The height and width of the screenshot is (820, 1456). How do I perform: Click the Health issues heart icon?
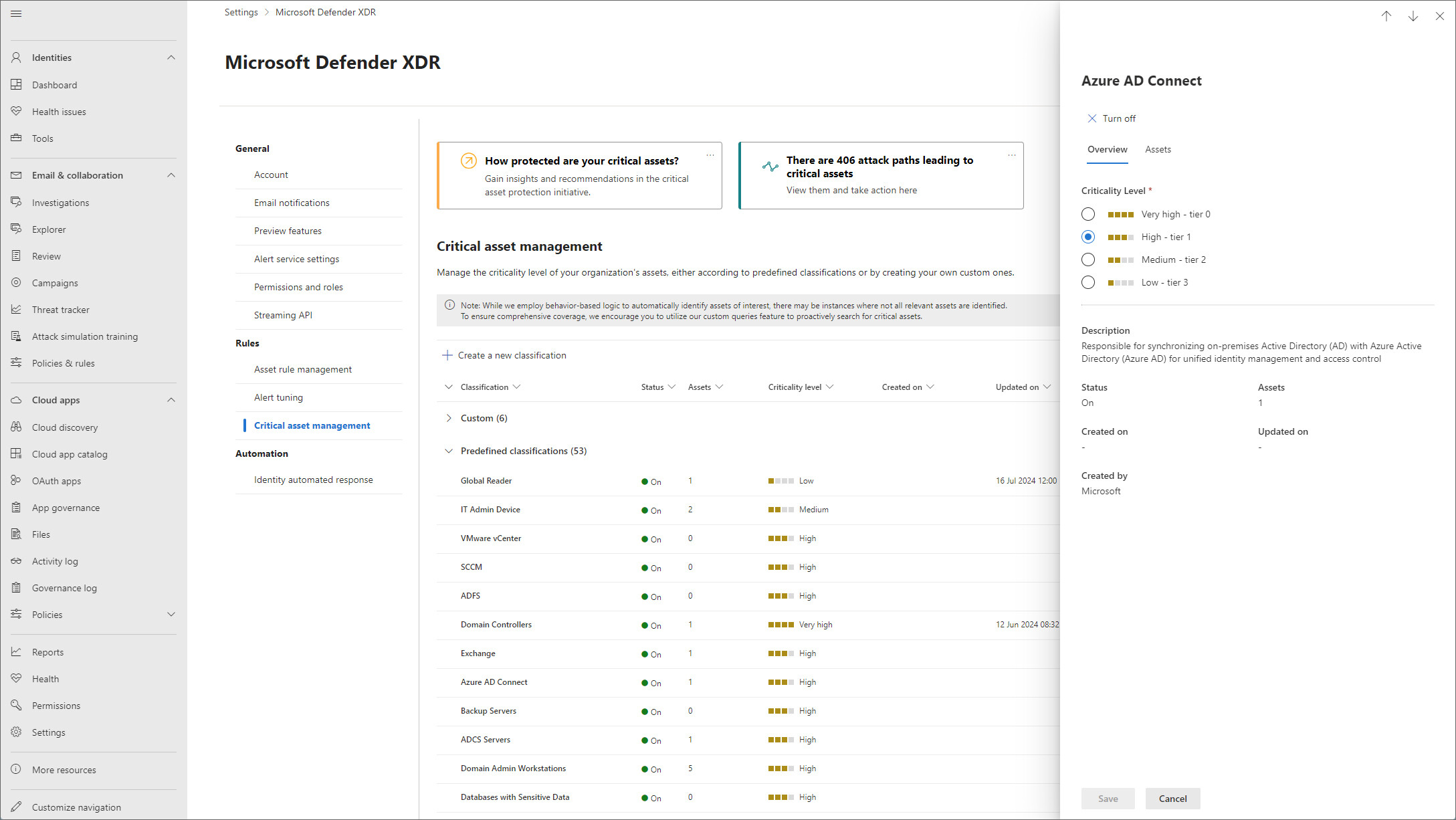point(16,112)
